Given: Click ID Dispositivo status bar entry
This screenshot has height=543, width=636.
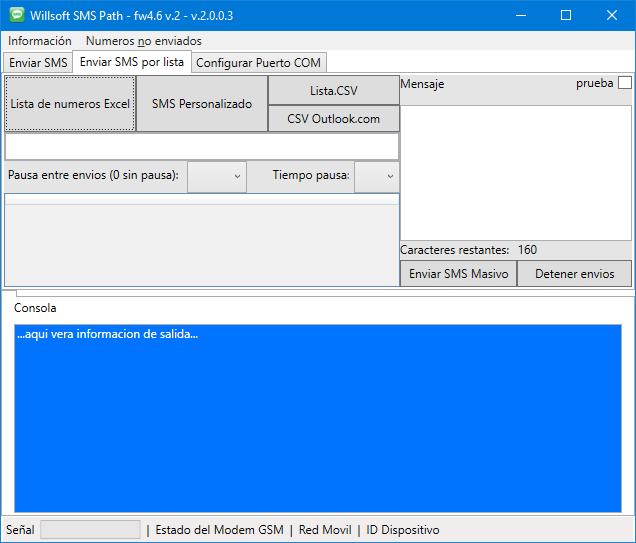Looking at the screenshot, I should click(x=403, y=530).
